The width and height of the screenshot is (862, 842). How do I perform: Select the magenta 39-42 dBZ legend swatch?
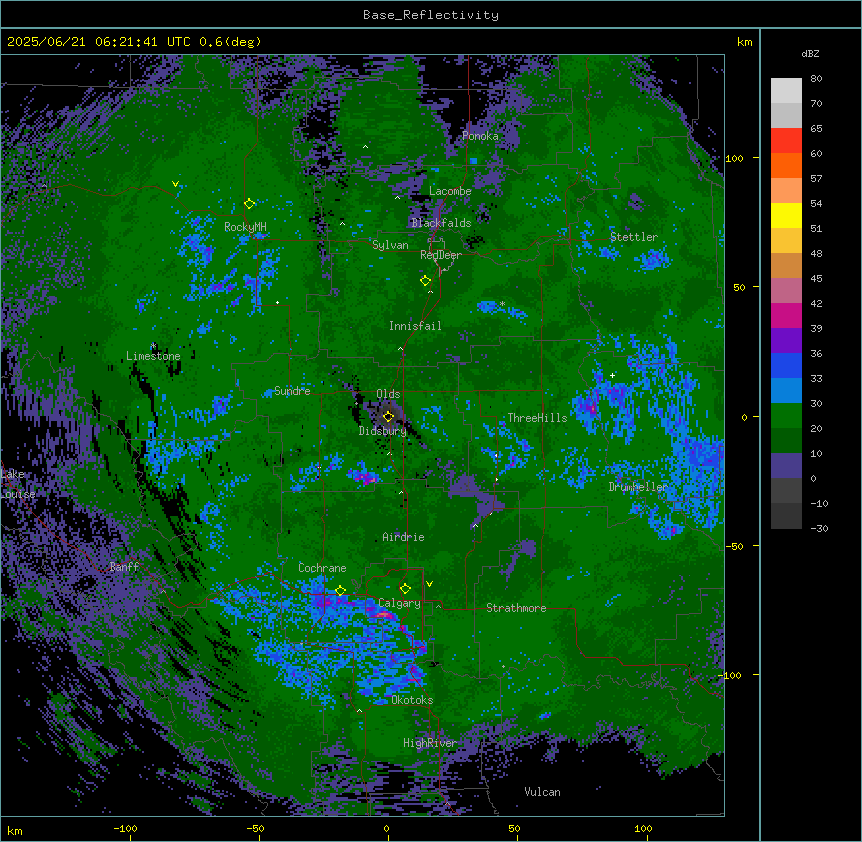click(786, 315)
